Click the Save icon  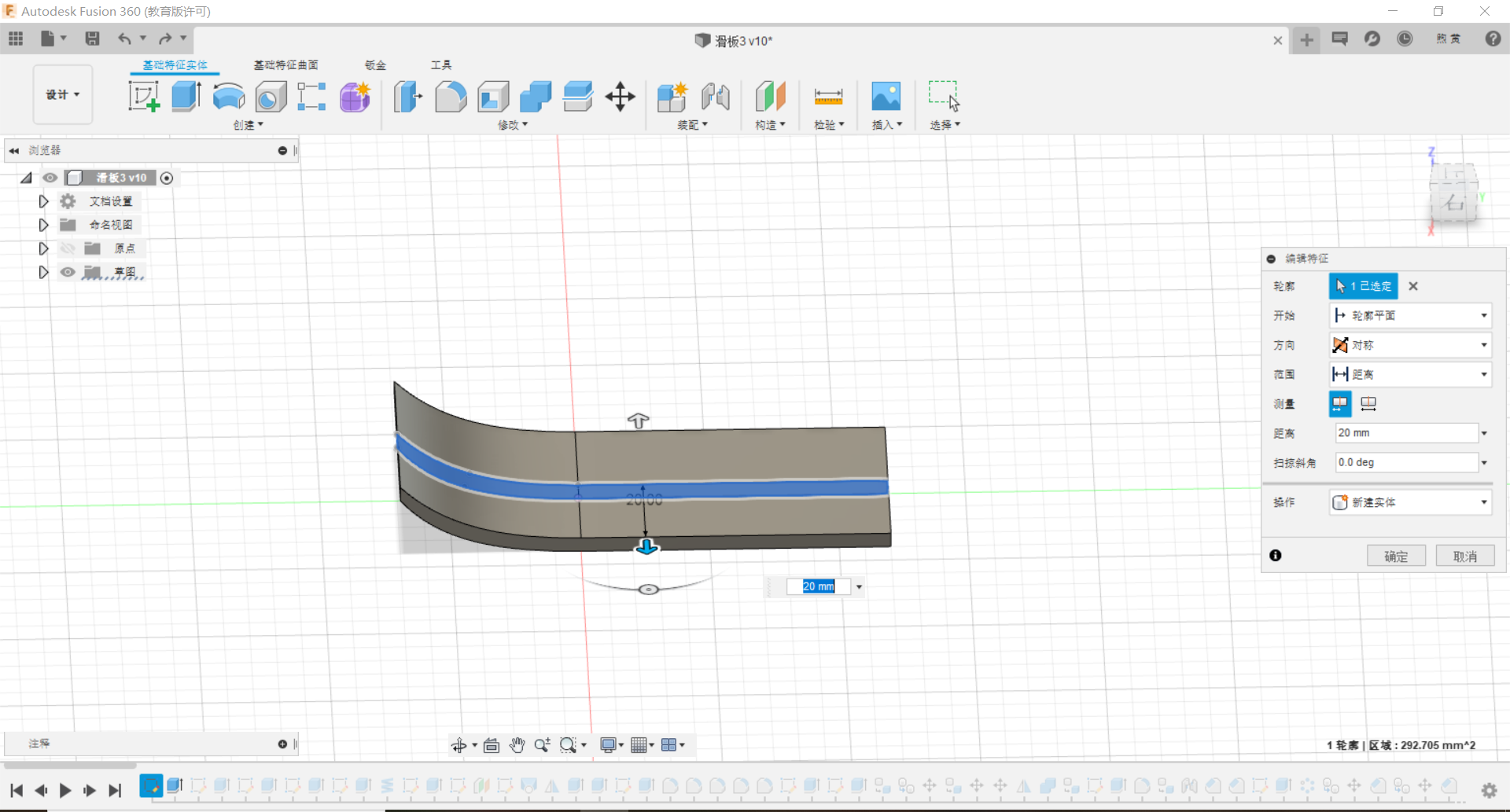pyautogui.click(x=92, y=39)
